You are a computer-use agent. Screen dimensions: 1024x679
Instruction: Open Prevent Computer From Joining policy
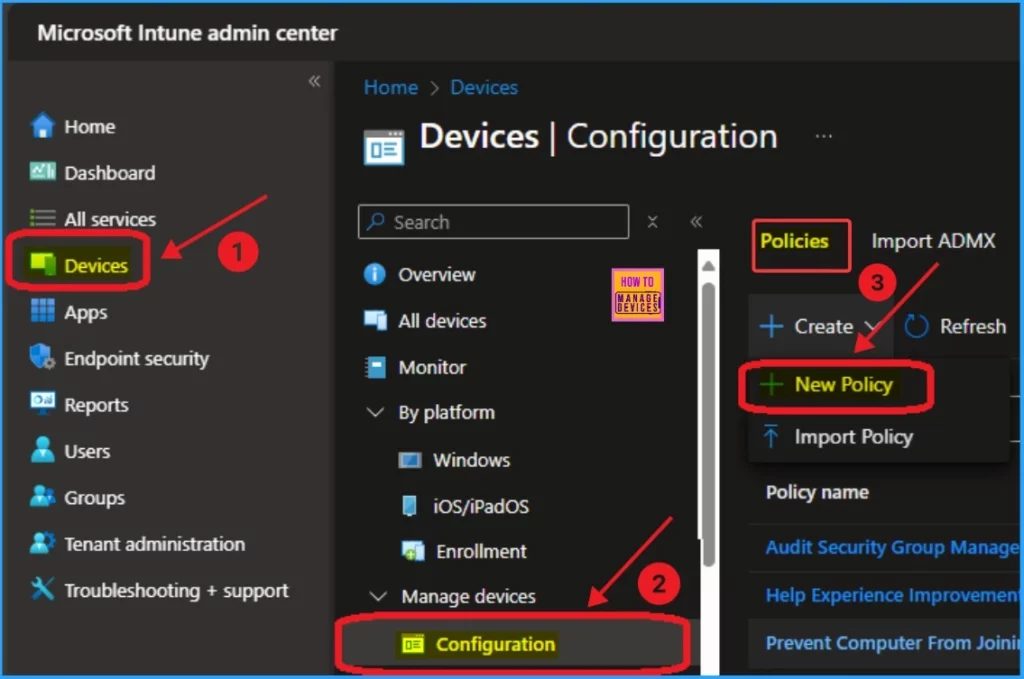(893, 643)
